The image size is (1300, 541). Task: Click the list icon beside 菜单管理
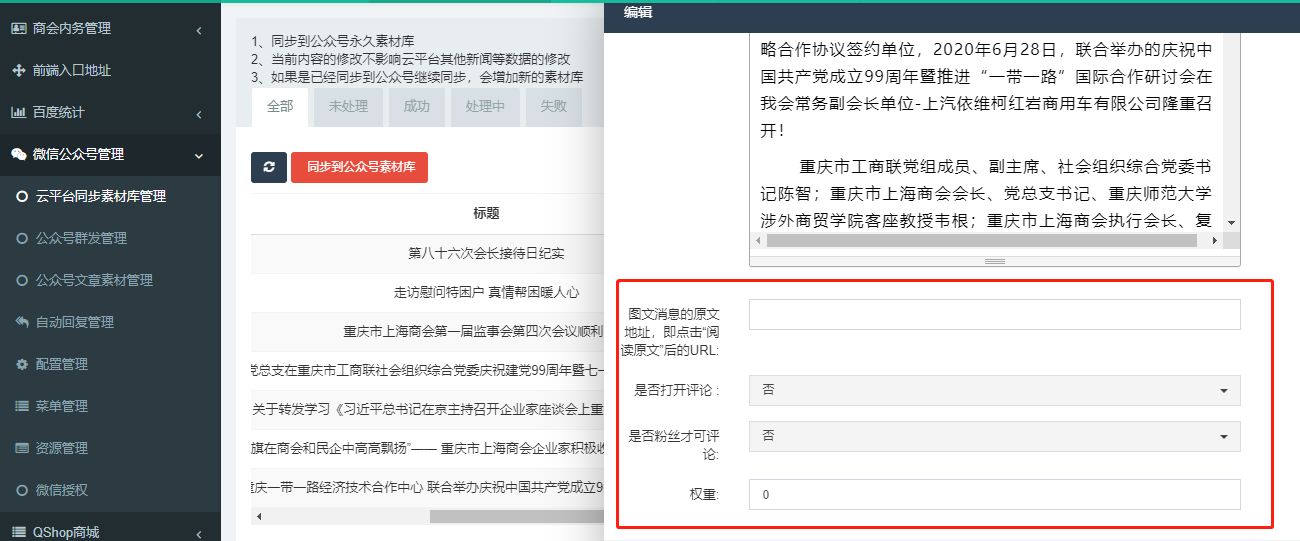coord(22,406)
